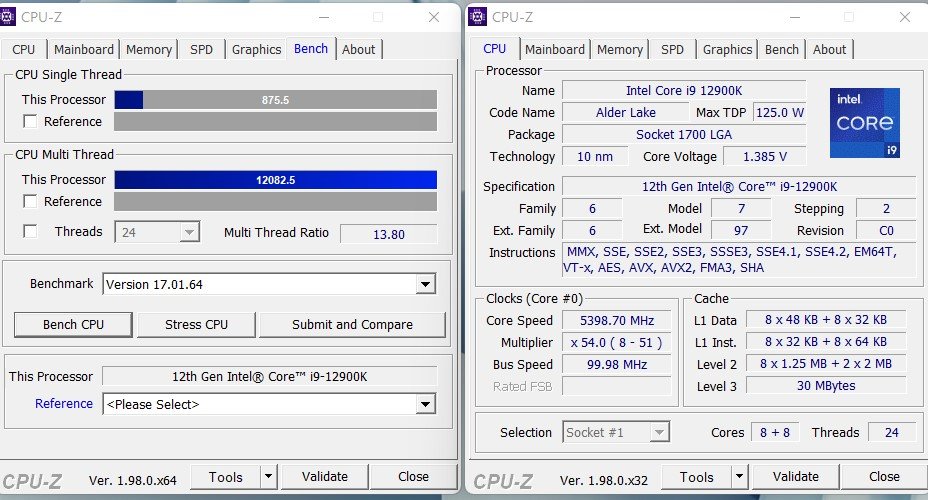Start the Stress CPU test

196,324
